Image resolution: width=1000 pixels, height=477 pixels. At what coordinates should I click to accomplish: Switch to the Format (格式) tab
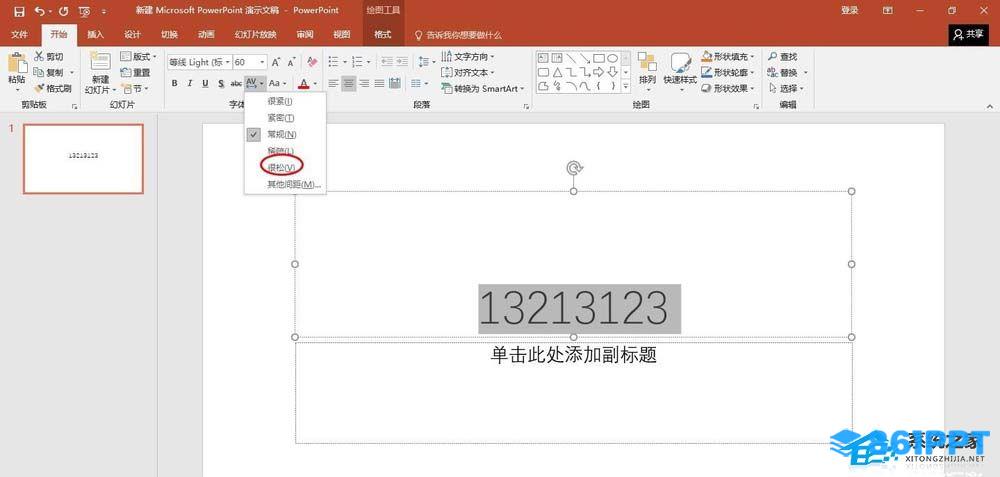[383, 34]
